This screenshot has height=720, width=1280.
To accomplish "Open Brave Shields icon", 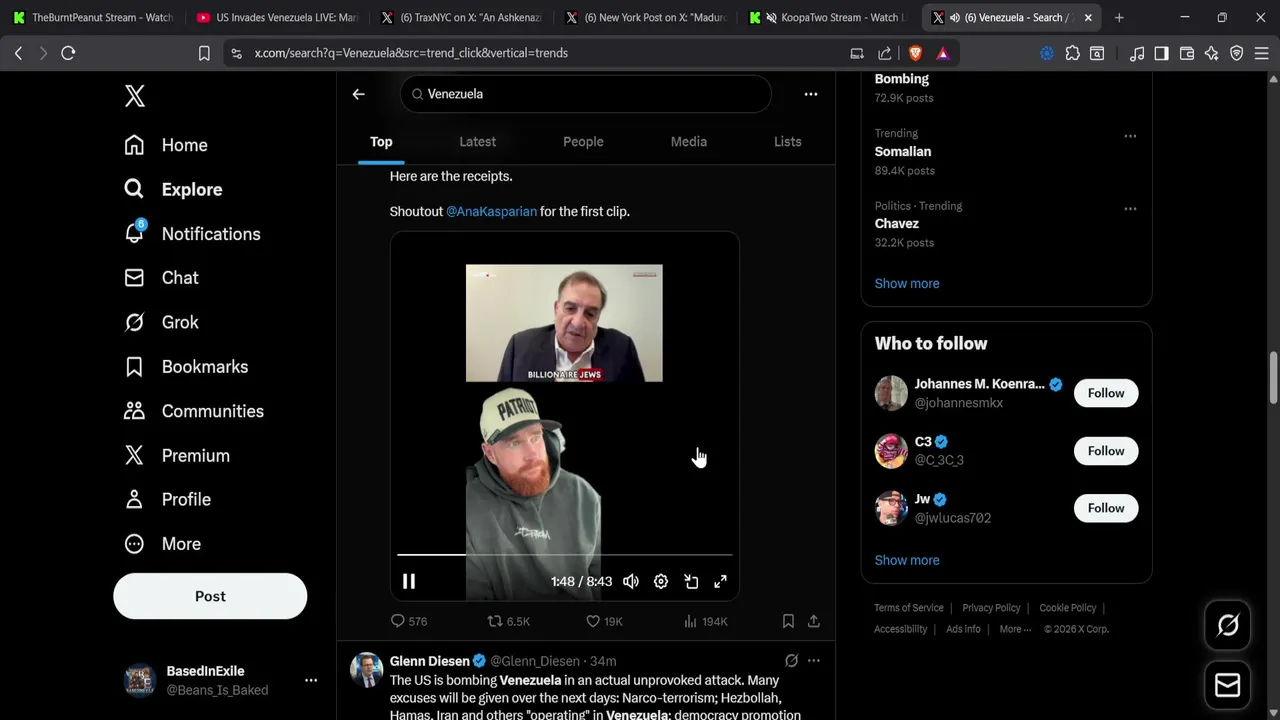I will pyautogui.click(x=915, y=53).
